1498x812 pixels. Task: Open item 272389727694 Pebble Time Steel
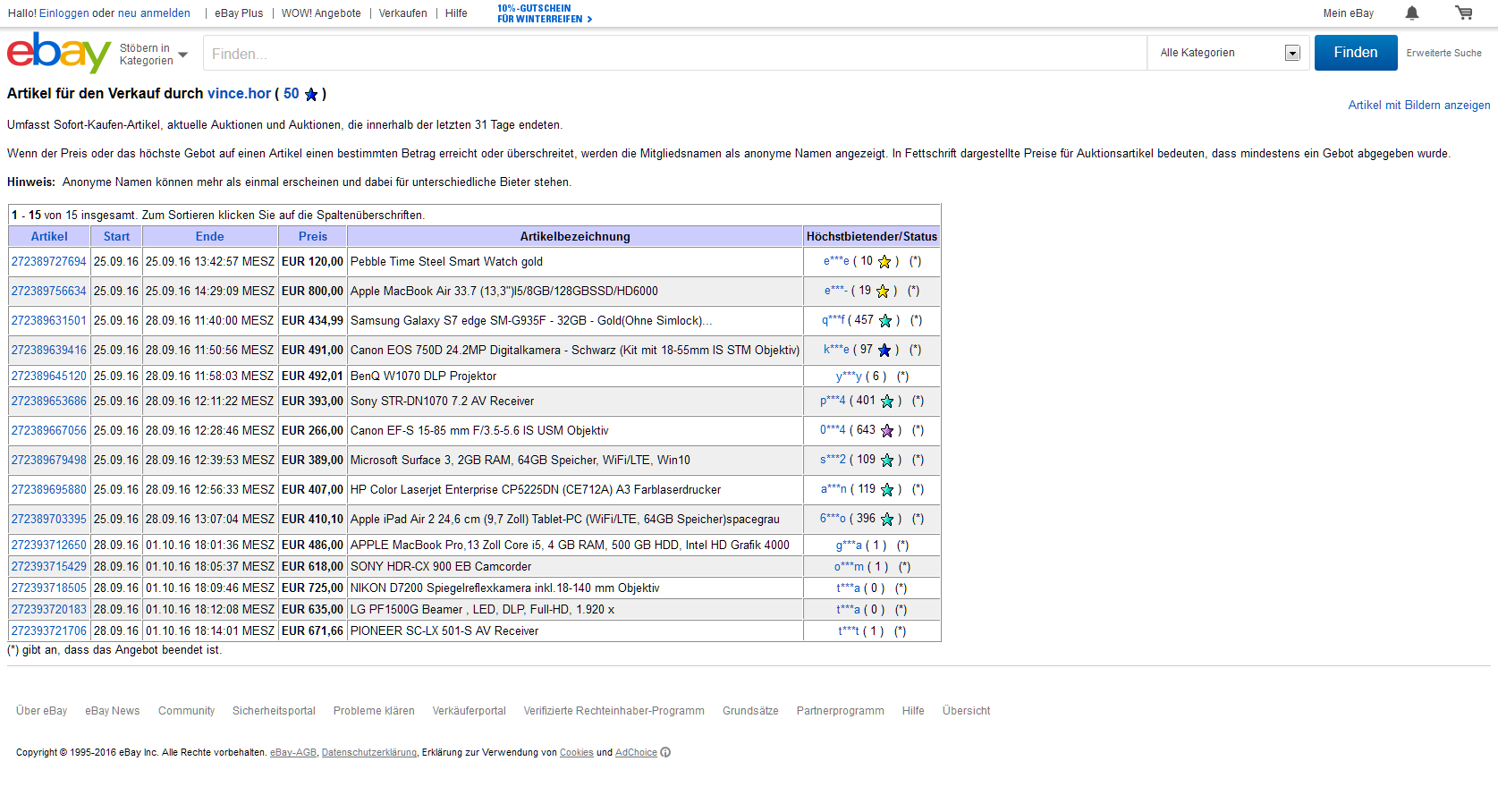(49, 262)
